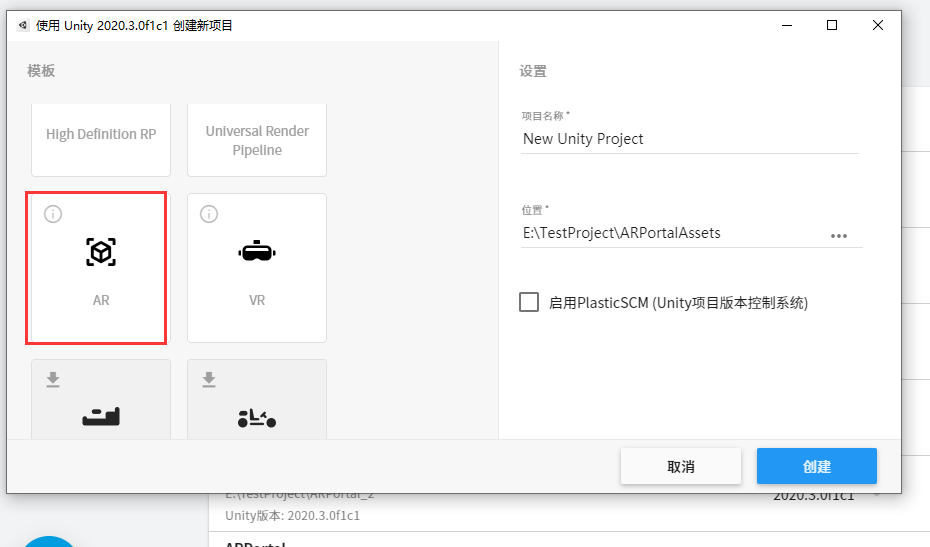Click the karting template icon
The width and height of the screenshot is (930, 547).
(x=257, y=418)
